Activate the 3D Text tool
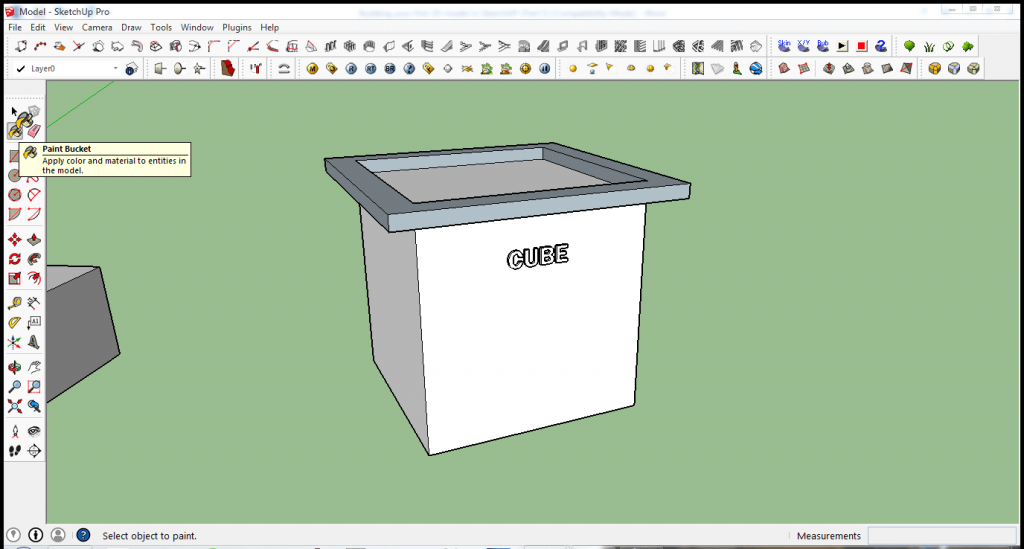This screenshot has width=1024, height=549. pyautogui.click(x=34, y=342)
